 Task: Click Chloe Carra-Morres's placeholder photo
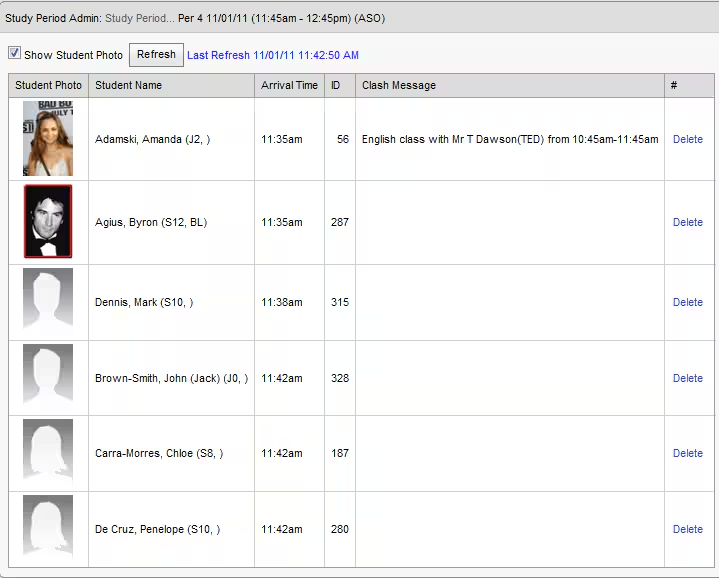tap(48, 450)
